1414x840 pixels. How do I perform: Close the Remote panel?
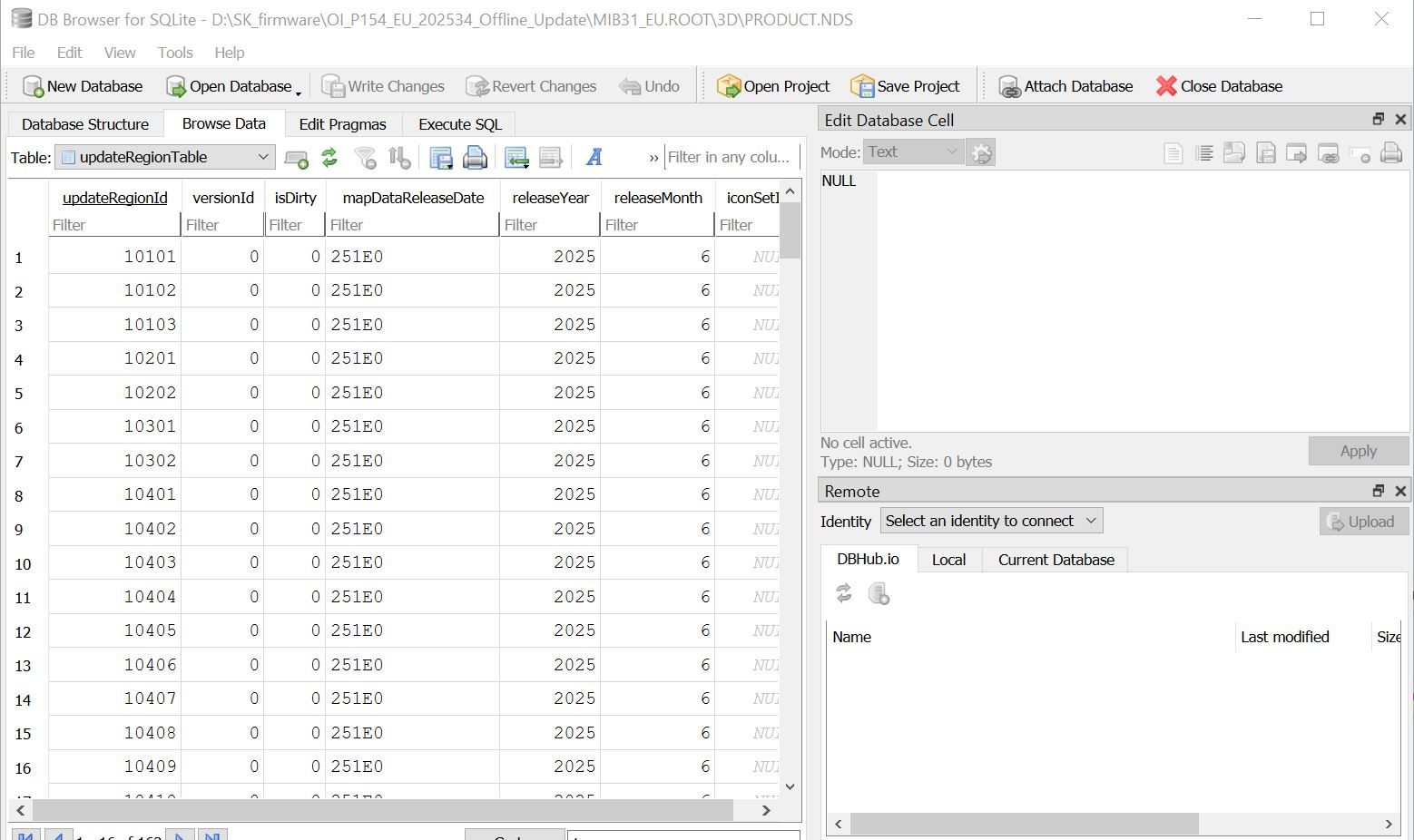click(x=1400, y=491)
